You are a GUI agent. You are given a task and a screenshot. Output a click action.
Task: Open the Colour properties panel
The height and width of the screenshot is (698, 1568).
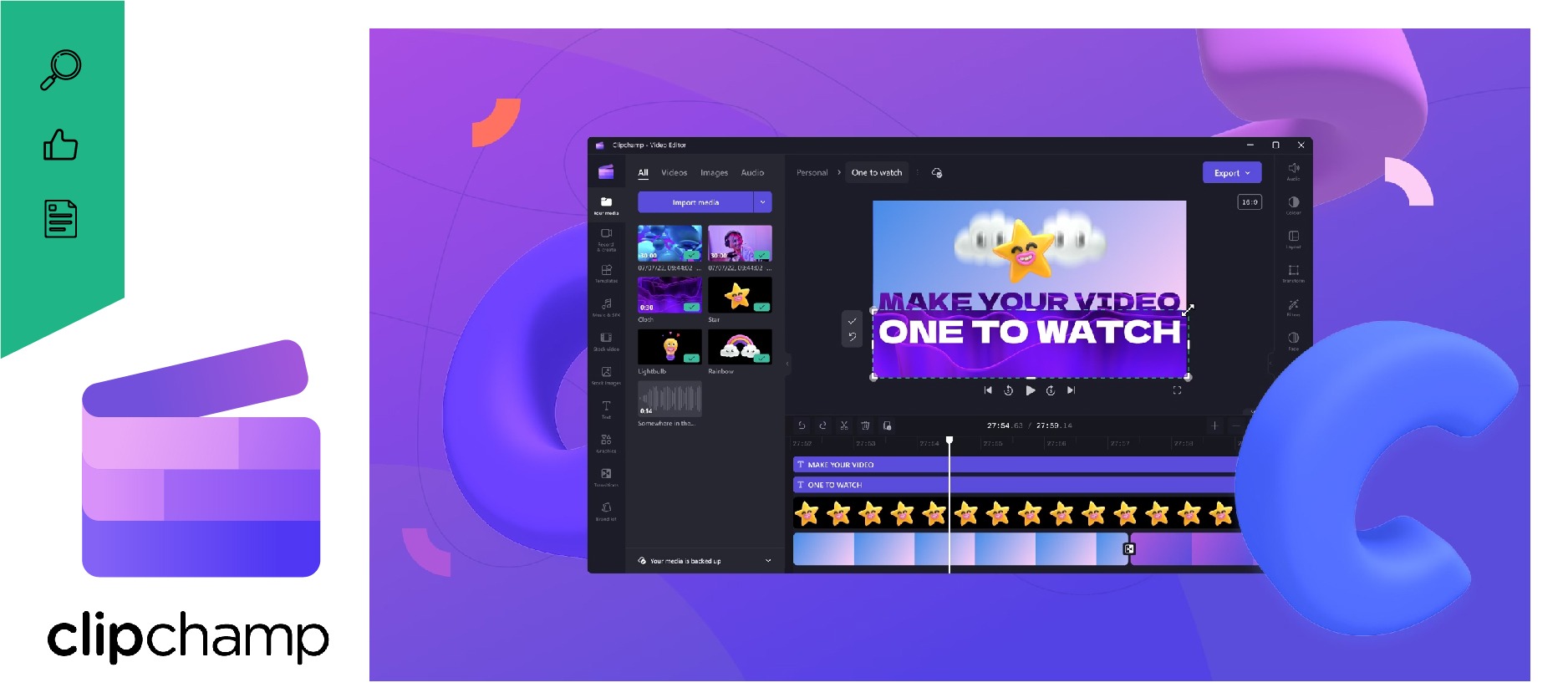1293,205
